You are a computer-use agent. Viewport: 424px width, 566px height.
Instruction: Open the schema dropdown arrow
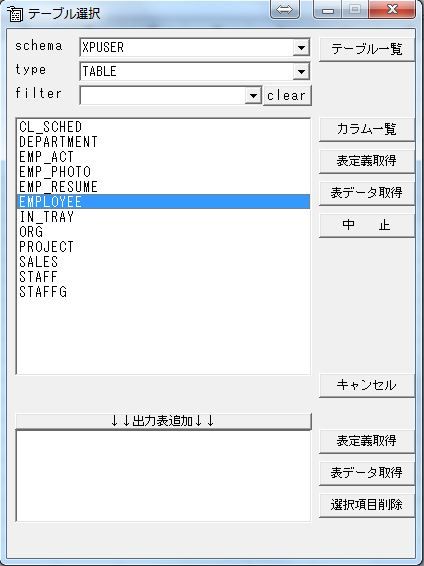(x=301, y=47)
